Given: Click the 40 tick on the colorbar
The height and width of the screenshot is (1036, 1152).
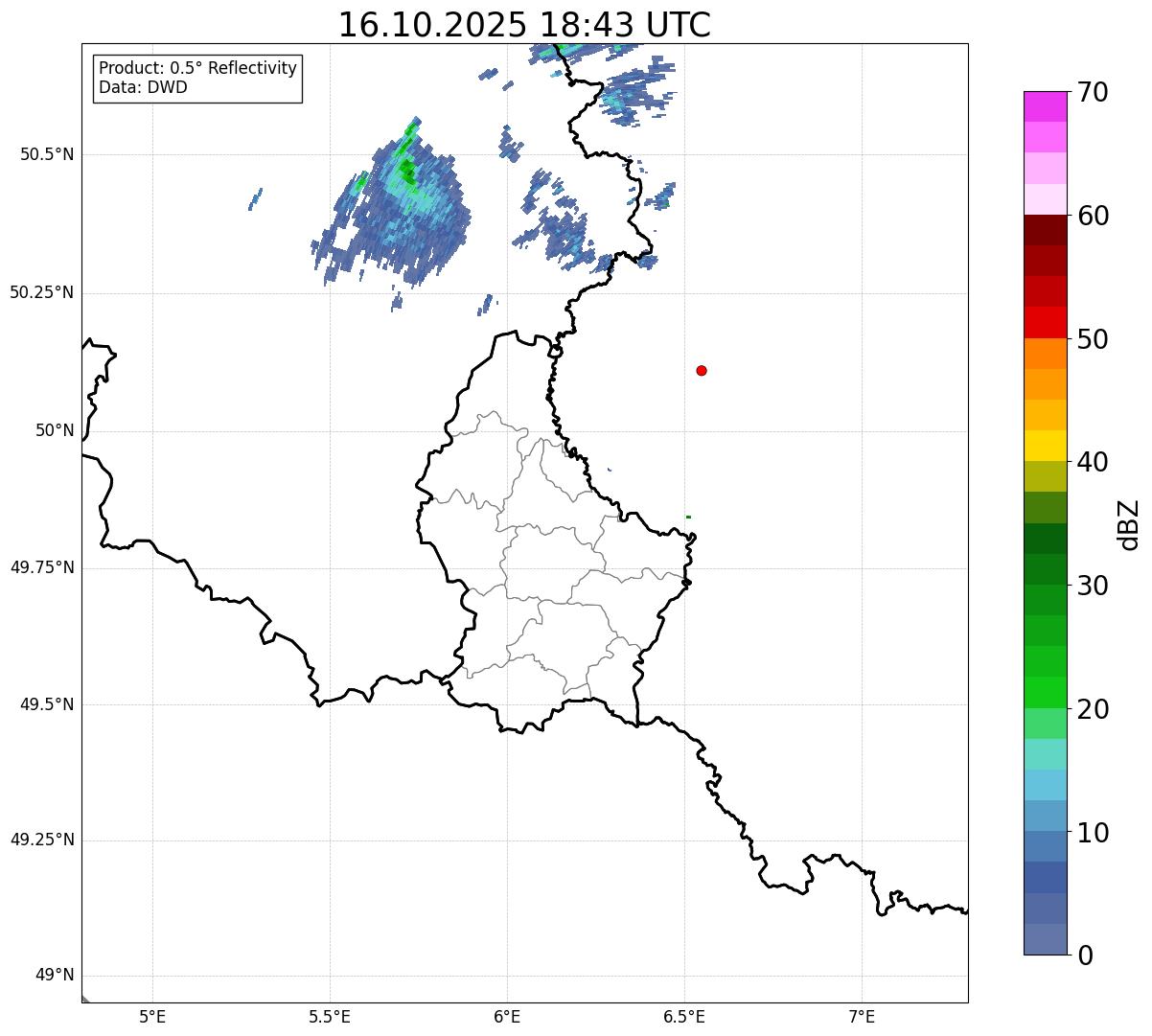Looking at the screenshot, I should tap(1093, 462).
